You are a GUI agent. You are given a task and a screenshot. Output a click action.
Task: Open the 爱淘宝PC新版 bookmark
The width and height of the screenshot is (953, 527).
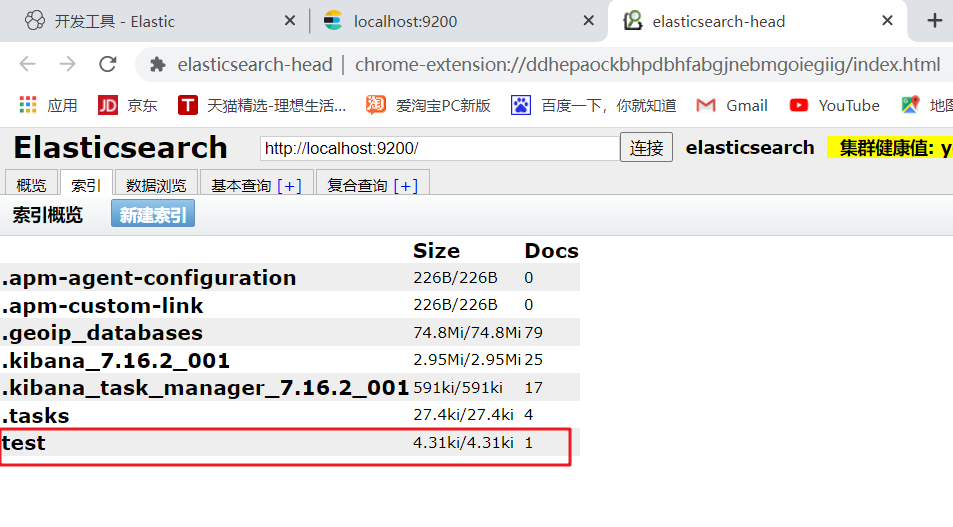(428, 105)
